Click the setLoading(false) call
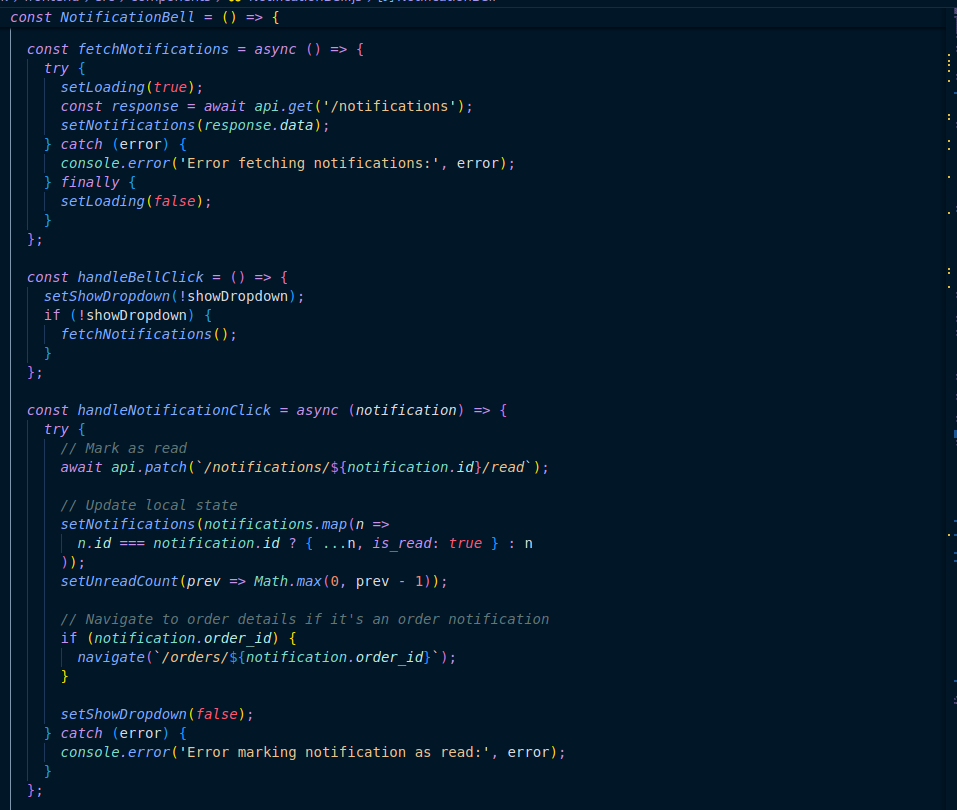 coord(136,201)
